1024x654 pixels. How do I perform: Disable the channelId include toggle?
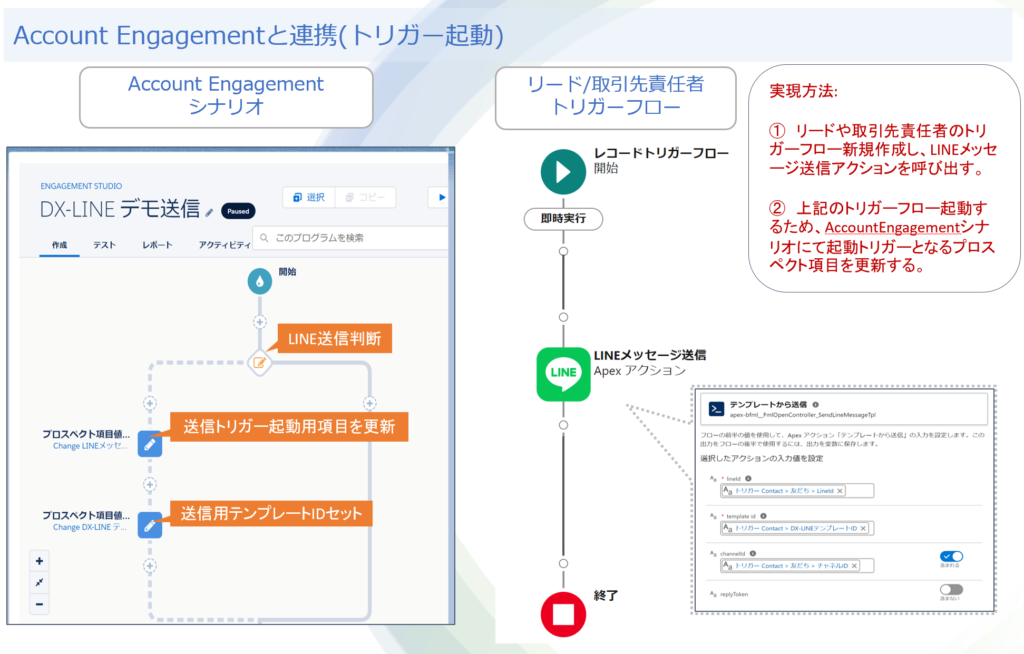coord(951,556)
